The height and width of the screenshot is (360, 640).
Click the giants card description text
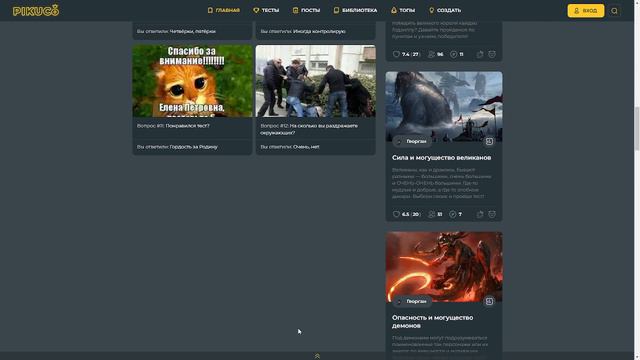coord(442,183)
